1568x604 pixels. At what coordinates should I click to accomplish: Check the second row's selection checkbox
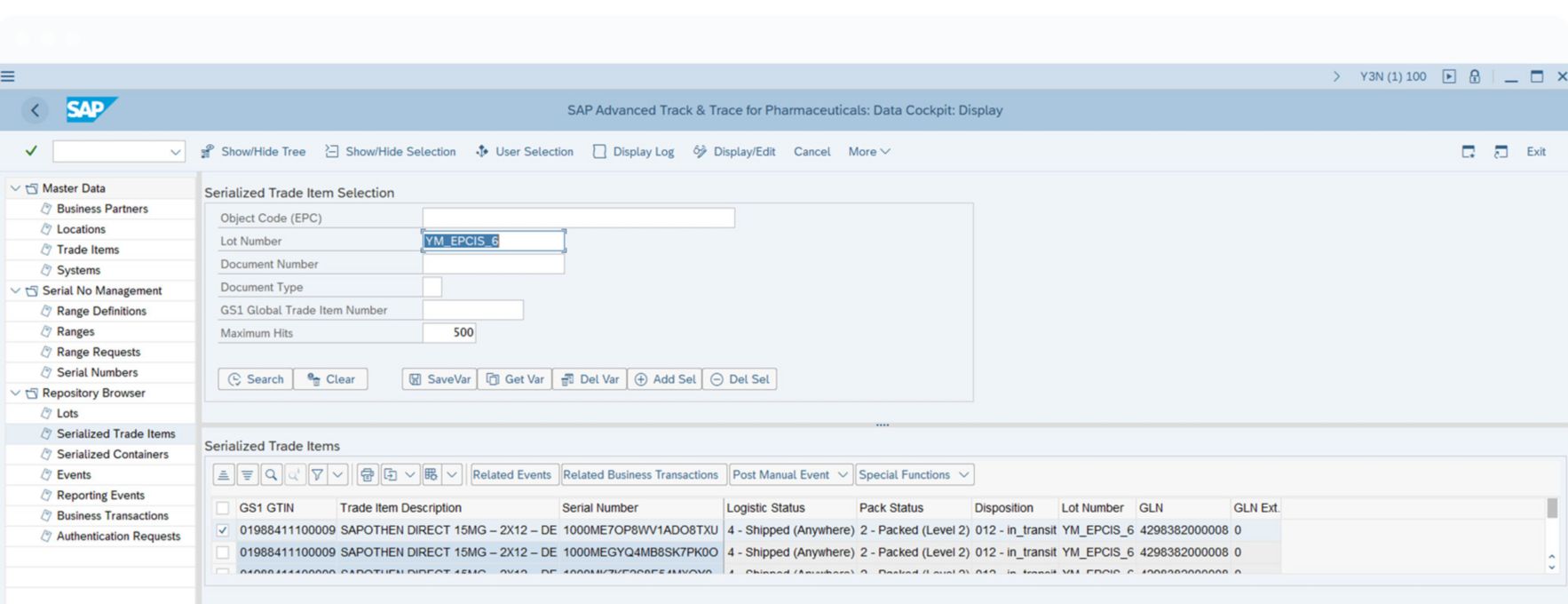click(223, 552)
